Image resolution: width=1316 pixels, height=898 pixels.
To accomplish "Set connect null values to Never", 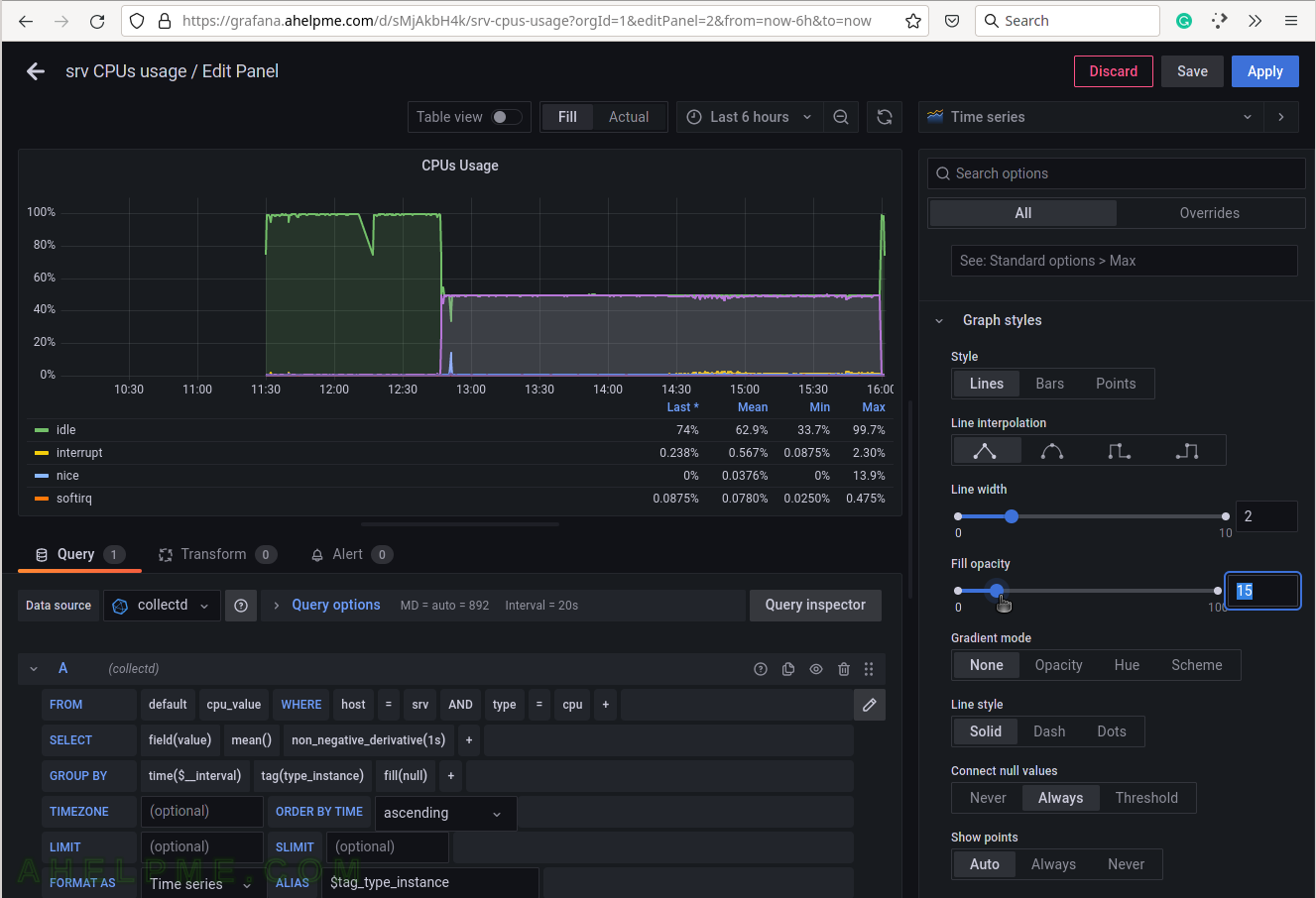I will (988, 798).
